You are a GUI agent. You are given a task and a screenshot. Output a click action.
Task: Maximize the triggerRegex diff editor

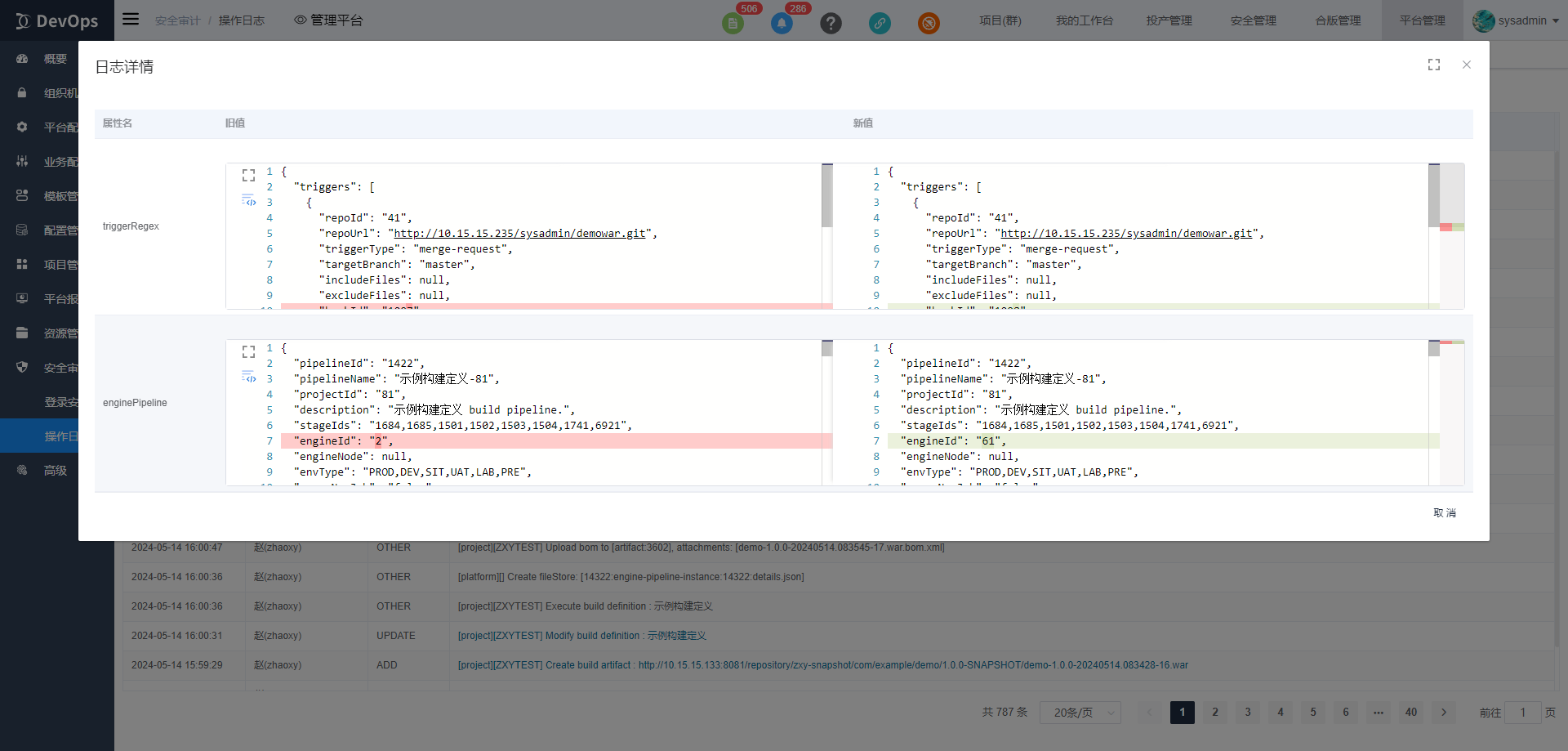[248, 176]
